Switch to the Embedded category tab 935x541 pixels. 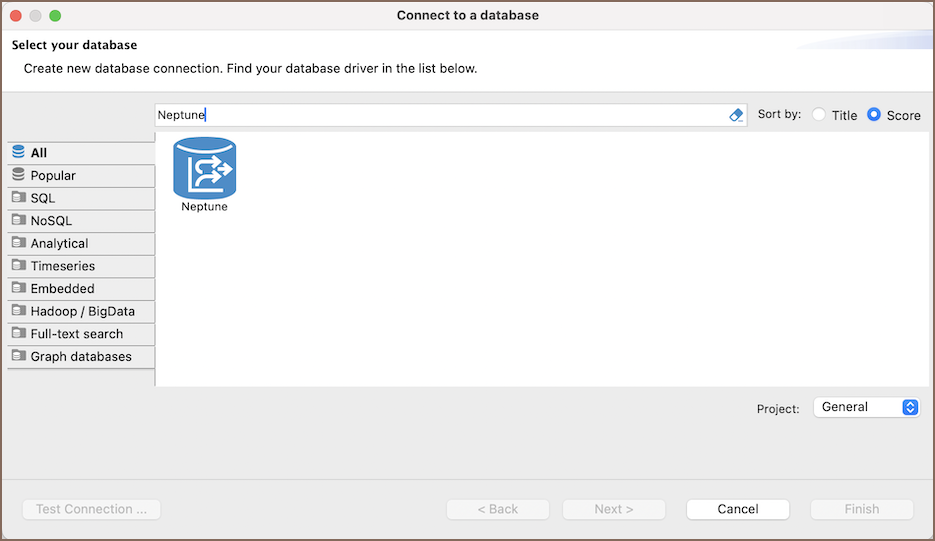(x=63, y=289)
